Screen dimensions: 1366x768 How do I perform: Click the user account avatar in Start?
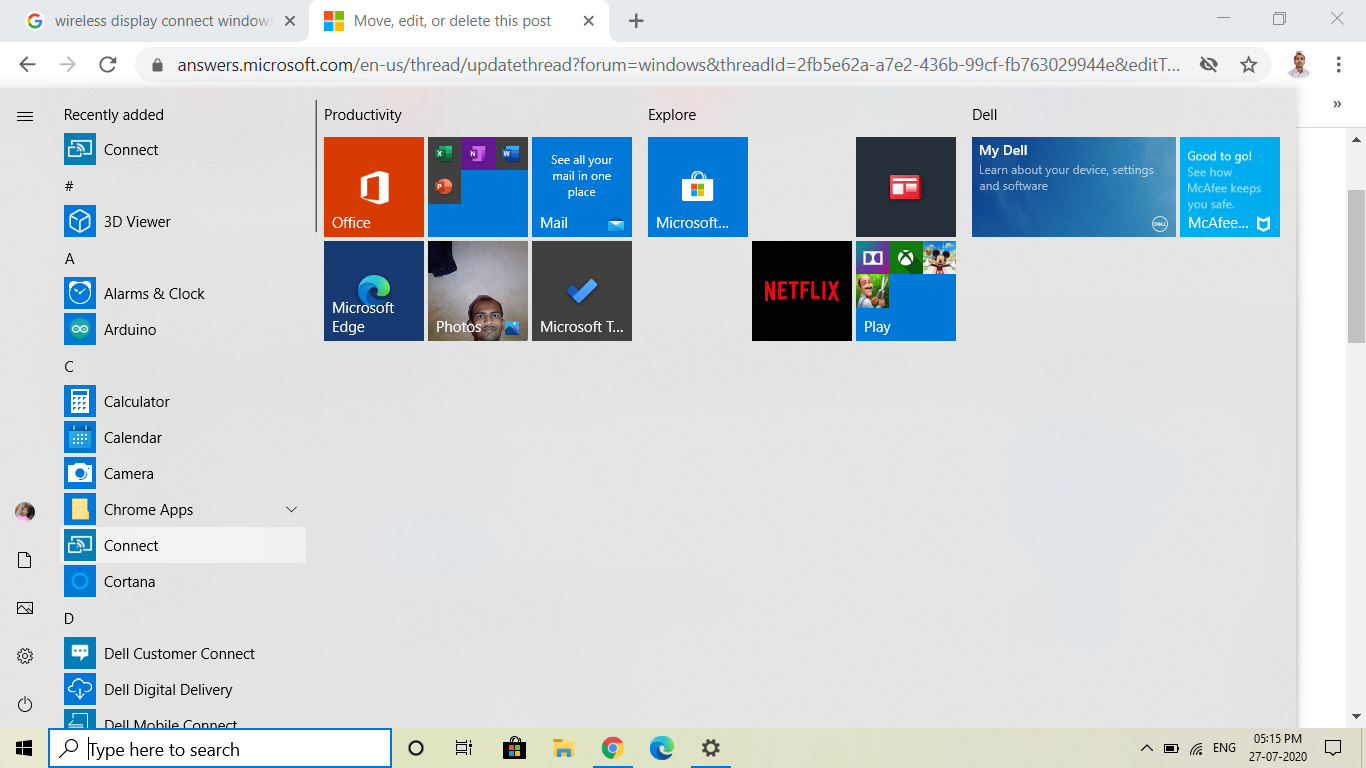tap(25, 512)
